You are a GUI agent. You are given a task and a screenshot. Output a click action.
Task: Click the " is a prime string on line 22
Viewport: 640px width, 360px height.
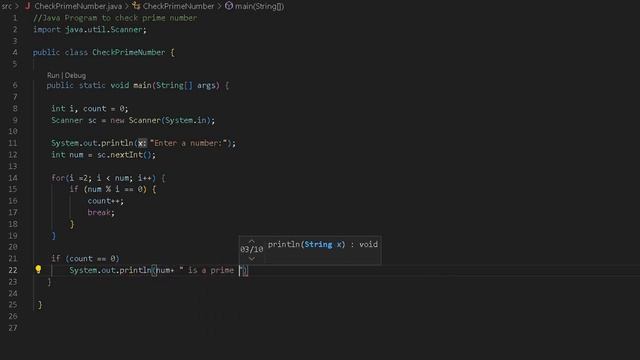(207, 270)
